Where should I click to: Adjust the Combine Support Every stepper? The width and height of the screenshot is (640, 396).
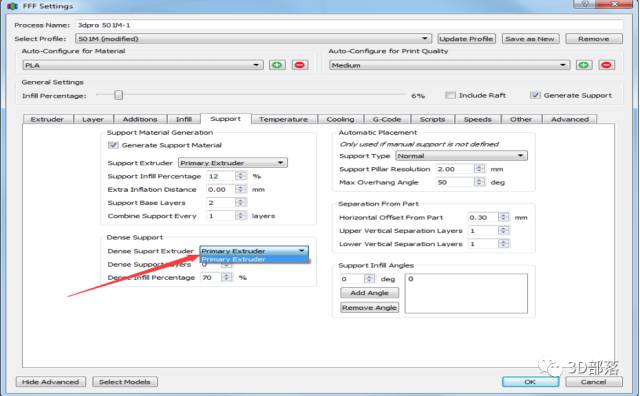point(241,216)
